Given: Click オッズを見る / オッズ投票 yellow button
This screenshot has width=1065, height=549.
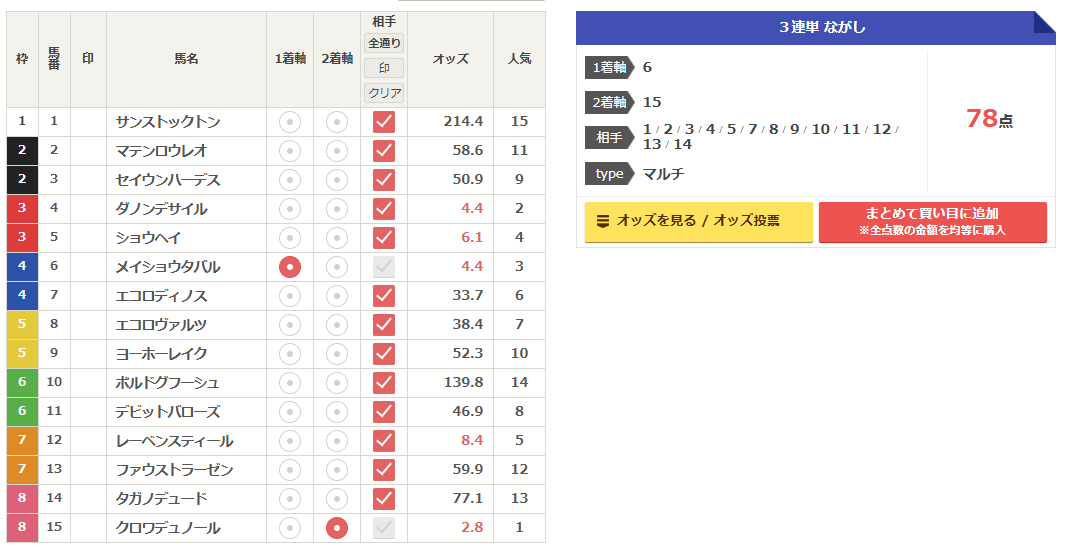Looking at the screenshot, I should point(698,222).
